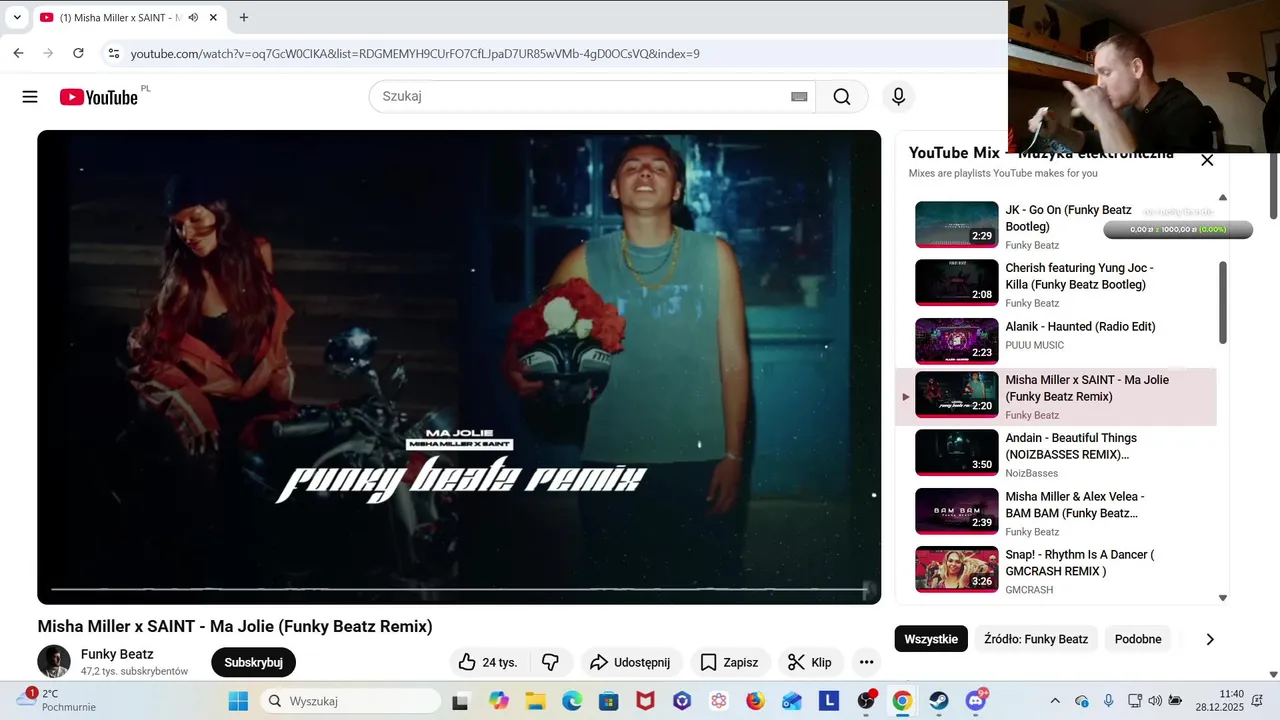Open the Funky Beatz channel avatar
Image resolution: width=1280 pixels, height=720 pixels.
(54, 662)
